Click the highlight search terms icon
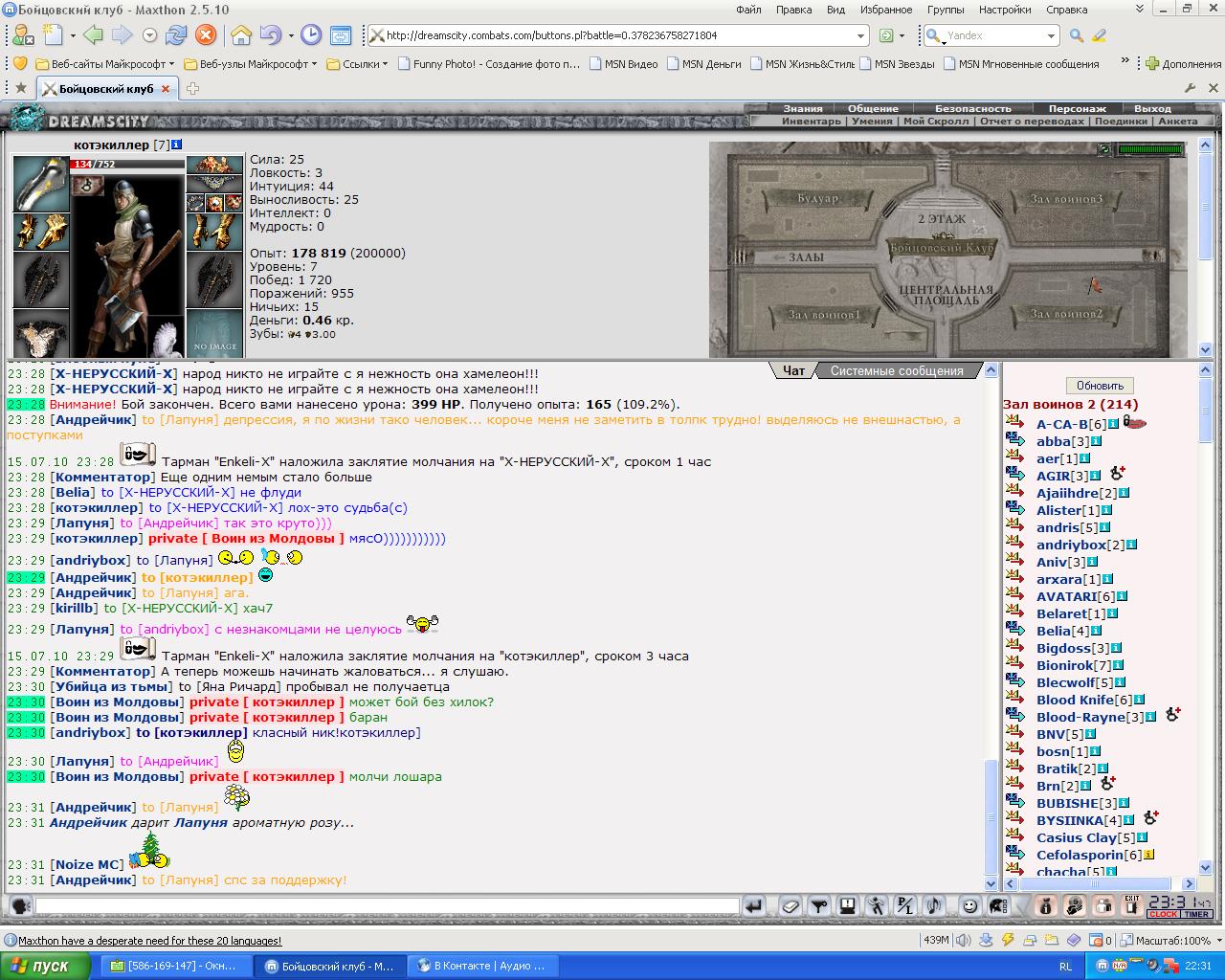The width and height of the screenshot is (1225, 980). point(1099,35)
